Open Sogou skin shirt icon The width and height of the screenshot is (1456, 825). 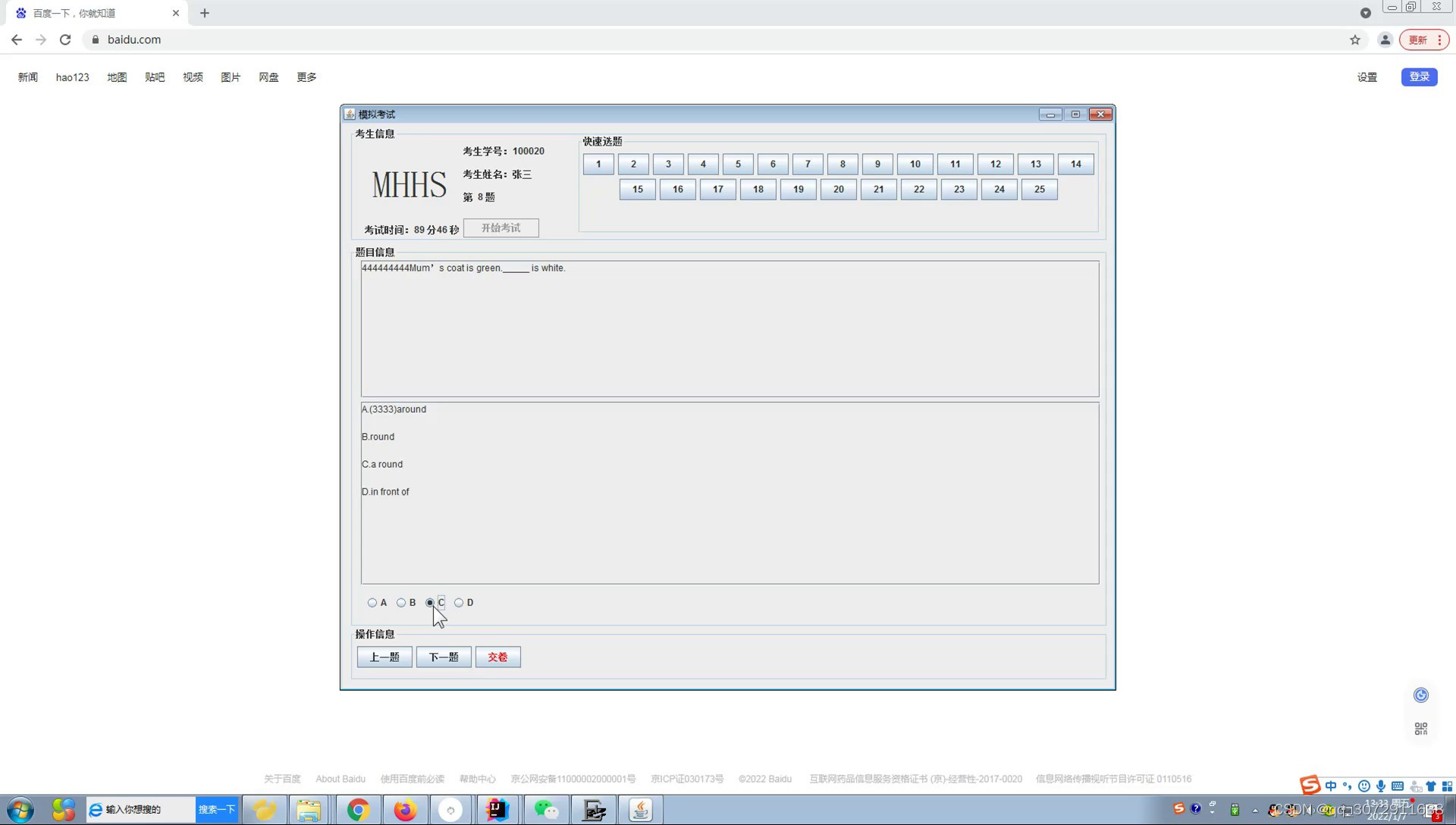click(1431, 786)
